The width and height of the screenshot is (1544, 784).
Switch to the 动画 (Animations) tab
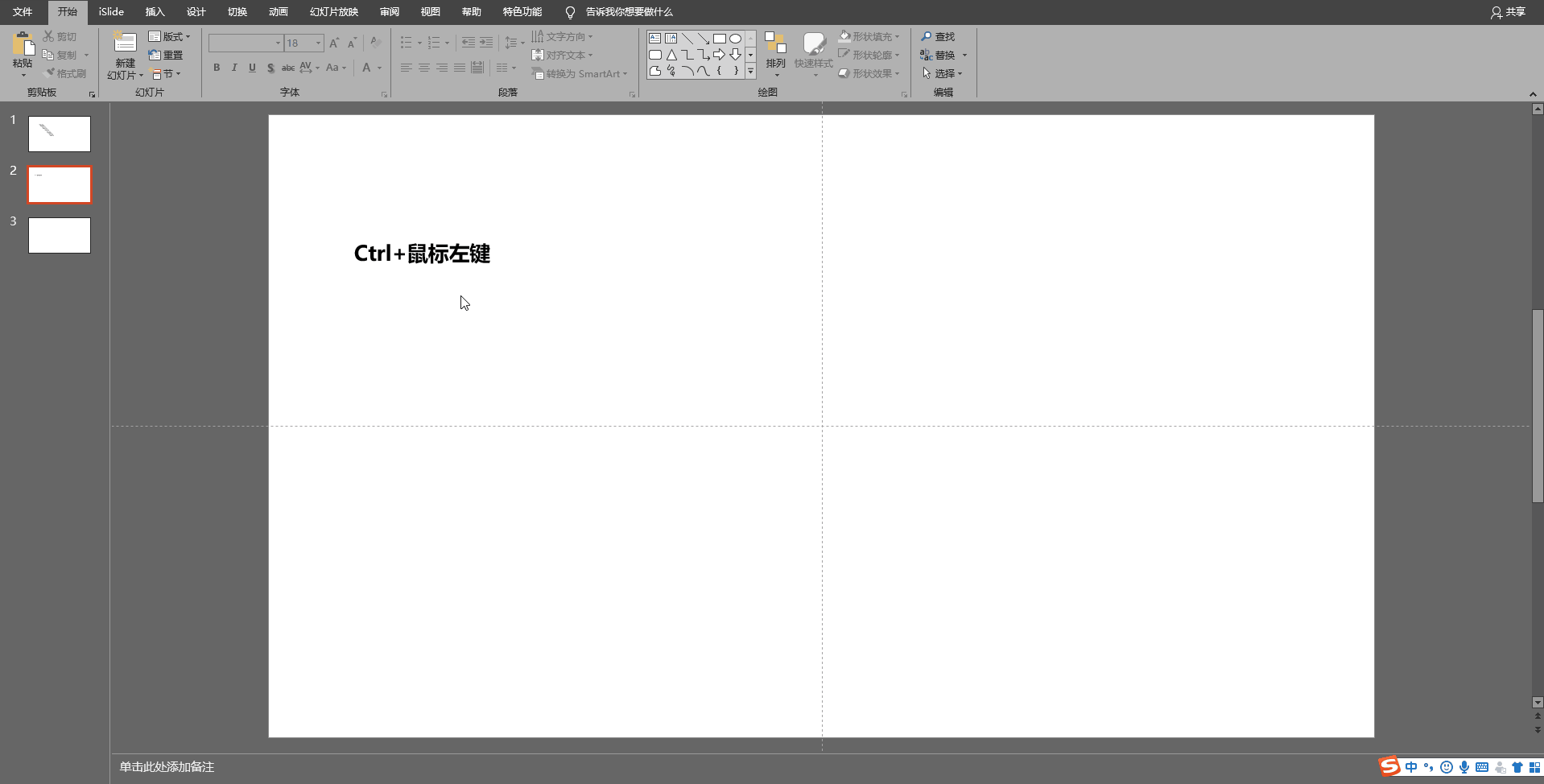pyautogui.click(x=278, y=12)
